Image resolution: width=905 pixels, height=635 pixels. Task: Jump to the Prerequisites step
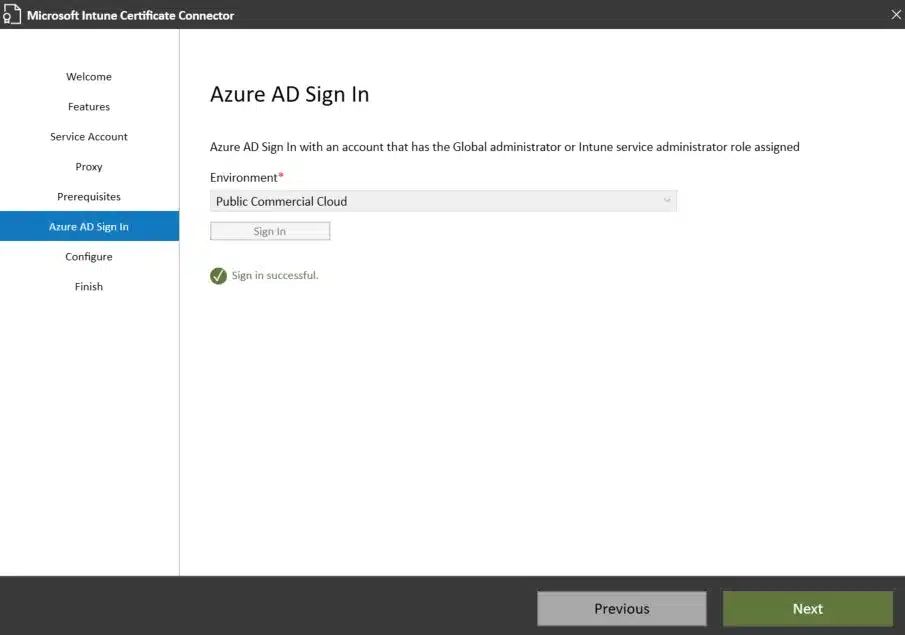click(x=89, y=197)
